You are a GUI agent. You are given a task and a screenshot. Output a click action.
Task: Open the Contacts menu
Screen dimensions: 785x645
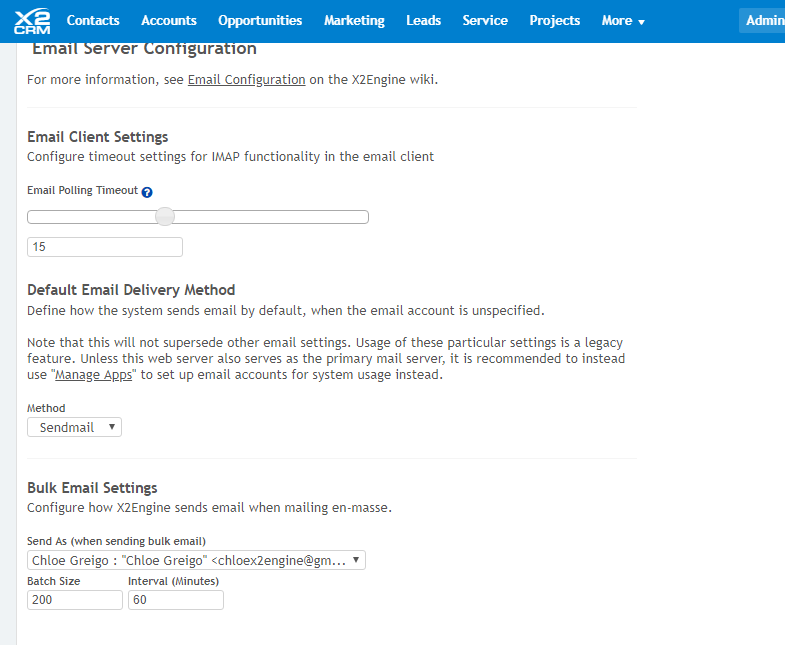coord(93,21)
